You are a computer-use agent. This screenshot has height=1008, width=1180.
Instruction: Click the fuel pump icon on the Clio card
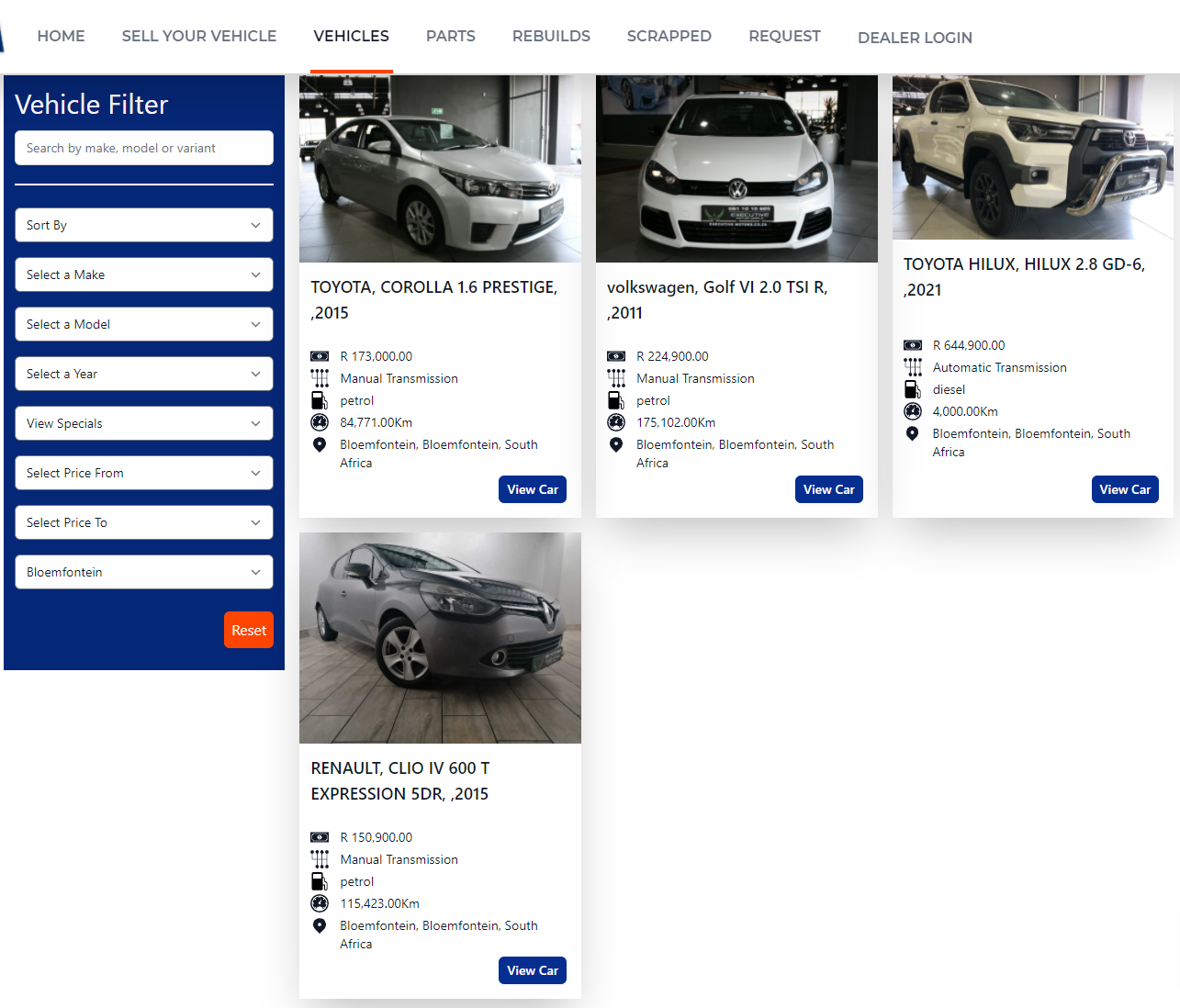(x=320, y=881)
